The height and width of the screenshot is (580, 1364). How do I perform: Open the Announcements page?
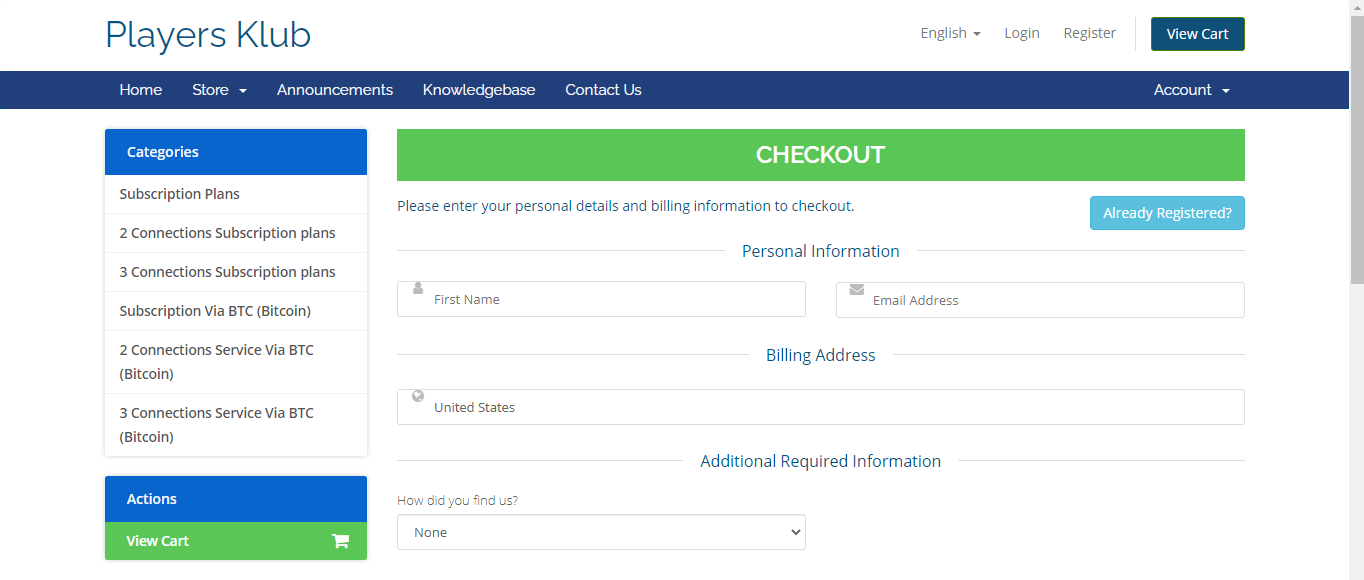335,90
